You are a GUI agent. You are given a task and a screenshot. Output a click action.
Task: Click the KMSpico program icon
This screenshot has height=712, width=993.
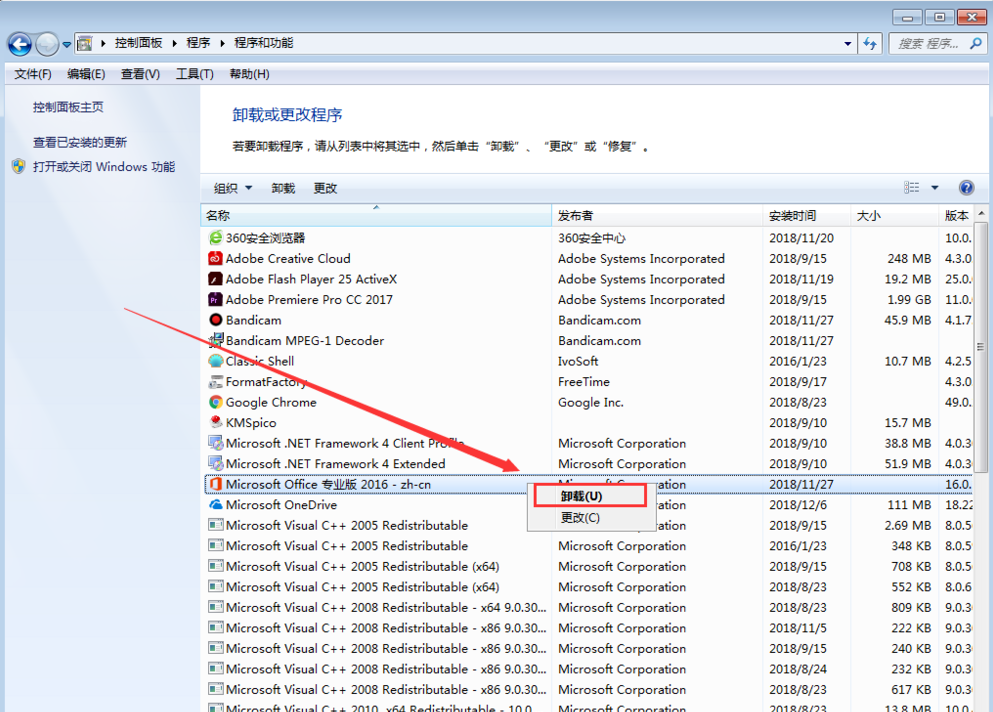point(214,422)
